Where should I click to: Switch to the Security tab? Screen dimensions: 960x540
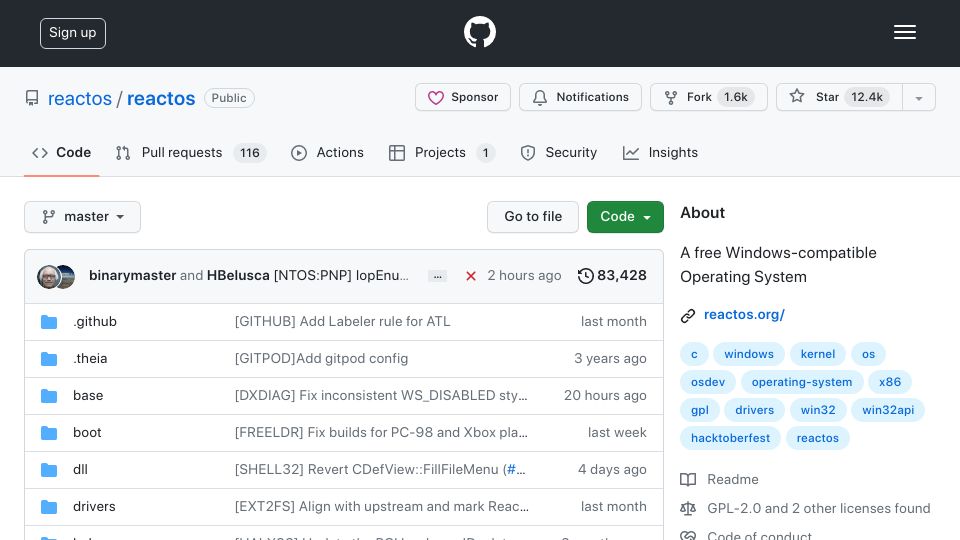coord(558,152)
